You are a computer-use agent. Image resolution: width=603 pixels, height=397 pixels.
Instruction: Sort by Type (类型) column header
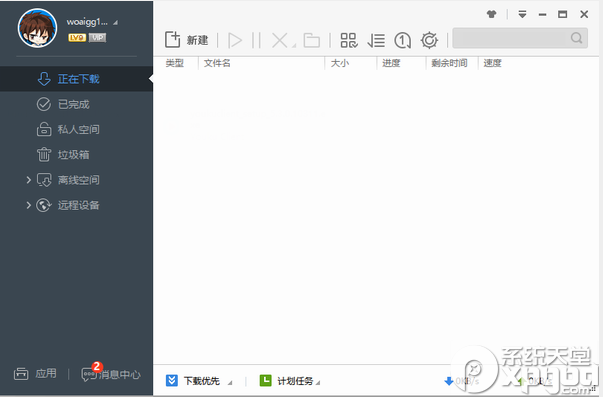tap(175, 63)
